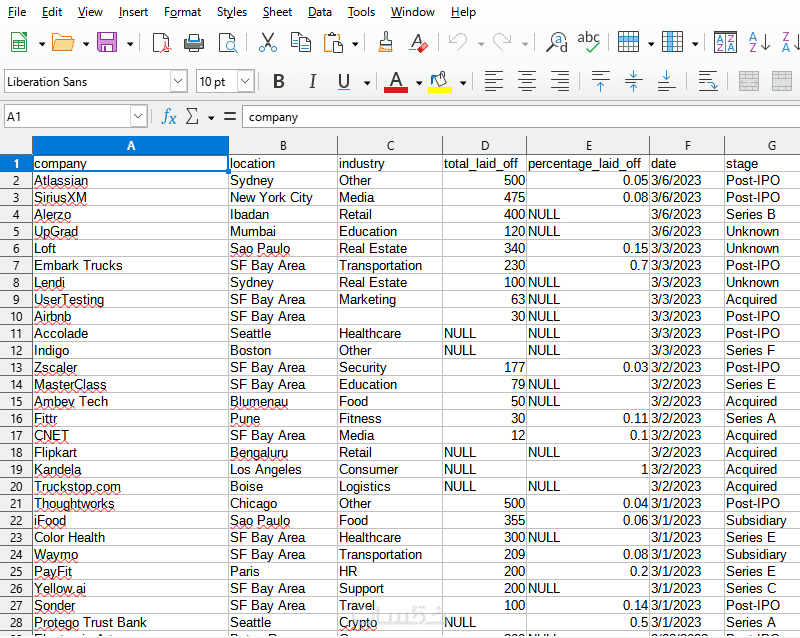Center cell content vertically
The width and height of the screenshot is (800, 638).
click(x=633, y=82)
